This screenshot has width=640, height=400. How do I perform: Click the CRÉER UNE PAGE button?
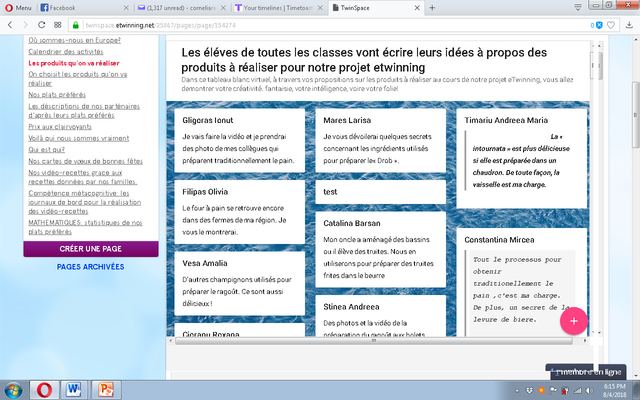(91, 249)
